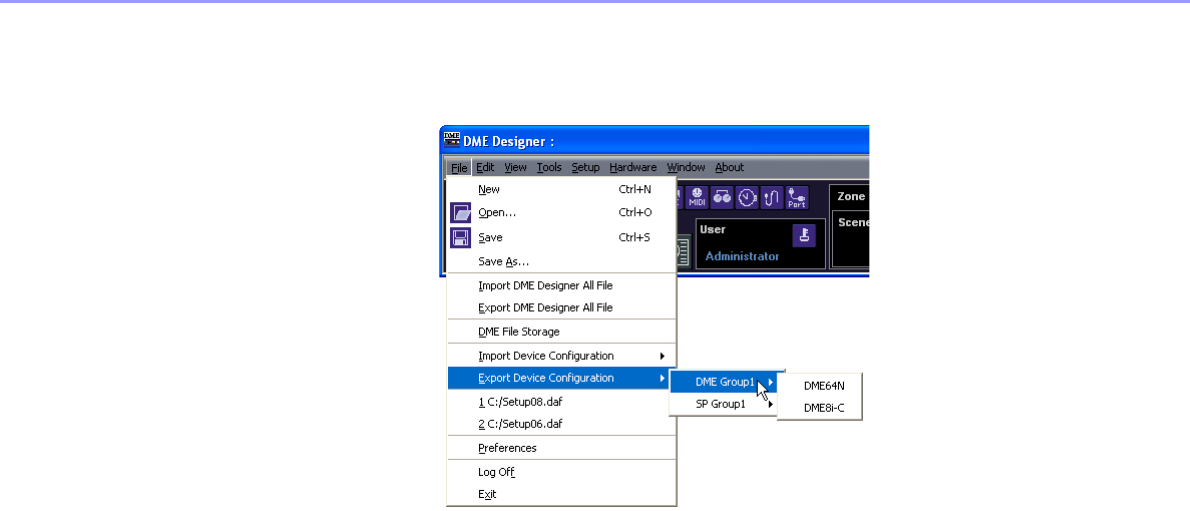Select DME64N as the export device
This screenshot has width=1190, height=511.
[820, 386]
